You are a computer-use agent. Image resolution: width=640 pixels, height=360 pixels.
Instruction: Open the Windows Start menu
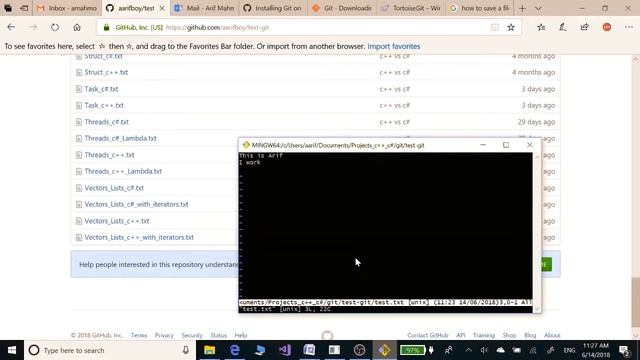point(12,350)
